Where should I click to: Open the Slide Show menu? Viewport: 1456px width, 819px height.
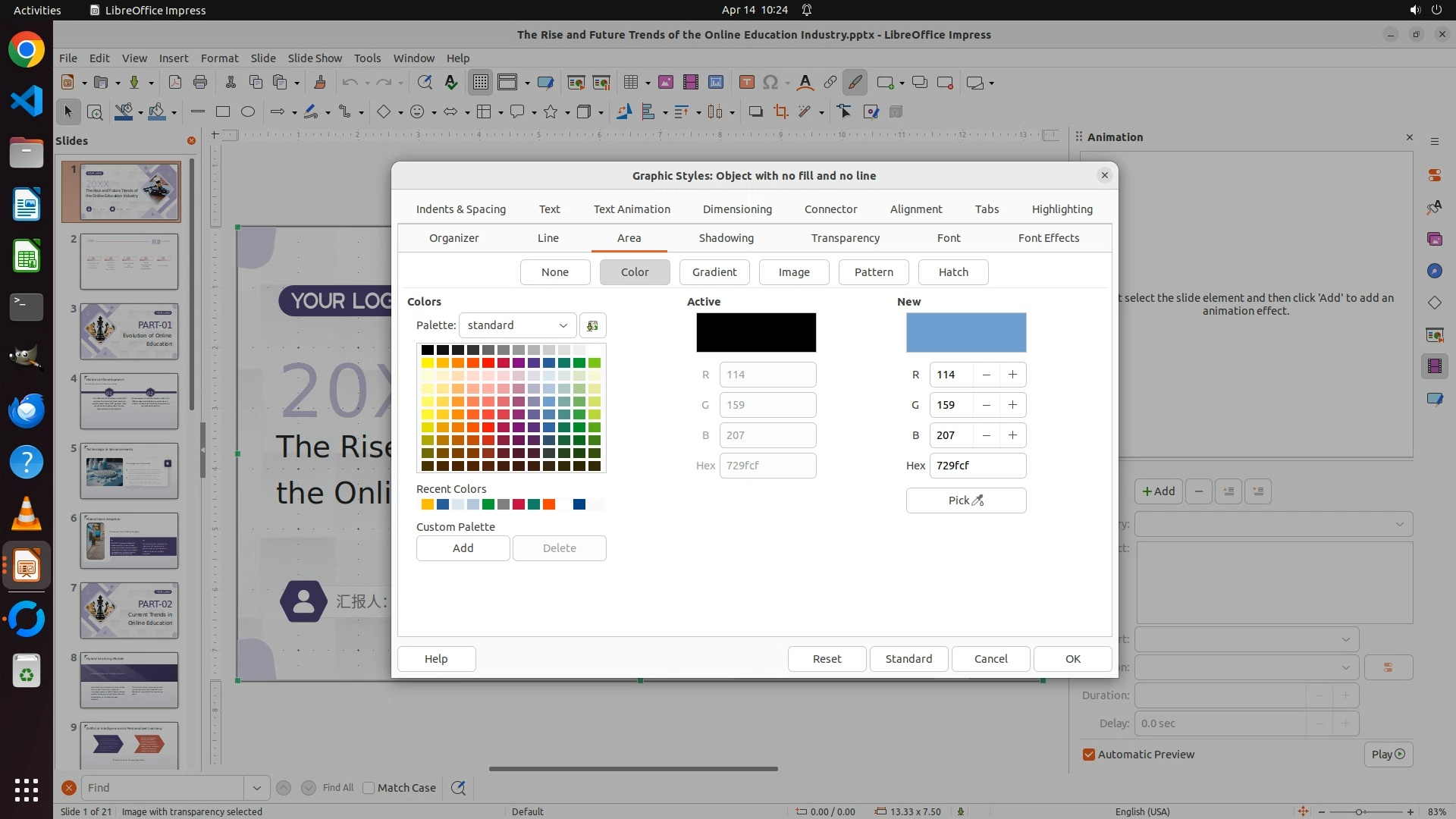click(314, 58)
